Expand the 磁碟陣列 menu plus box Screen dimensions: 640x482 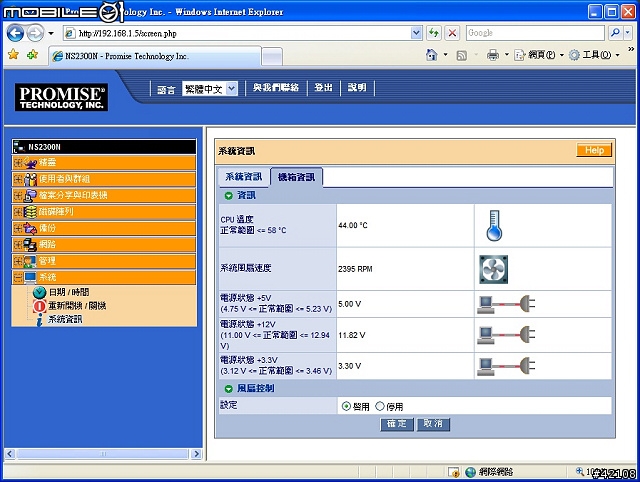tap(18, 212)
